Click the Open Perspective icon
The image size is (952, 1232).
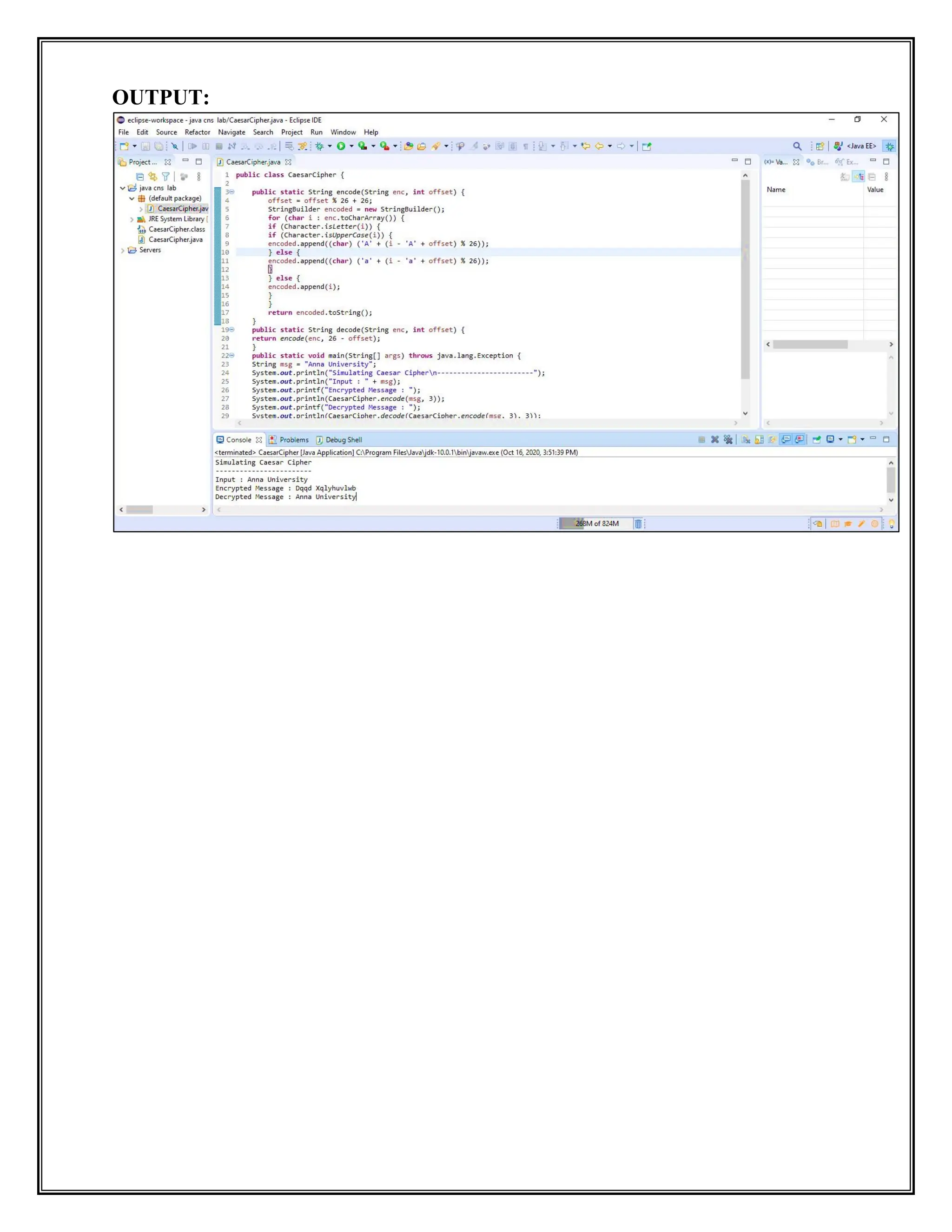(820, 146)
